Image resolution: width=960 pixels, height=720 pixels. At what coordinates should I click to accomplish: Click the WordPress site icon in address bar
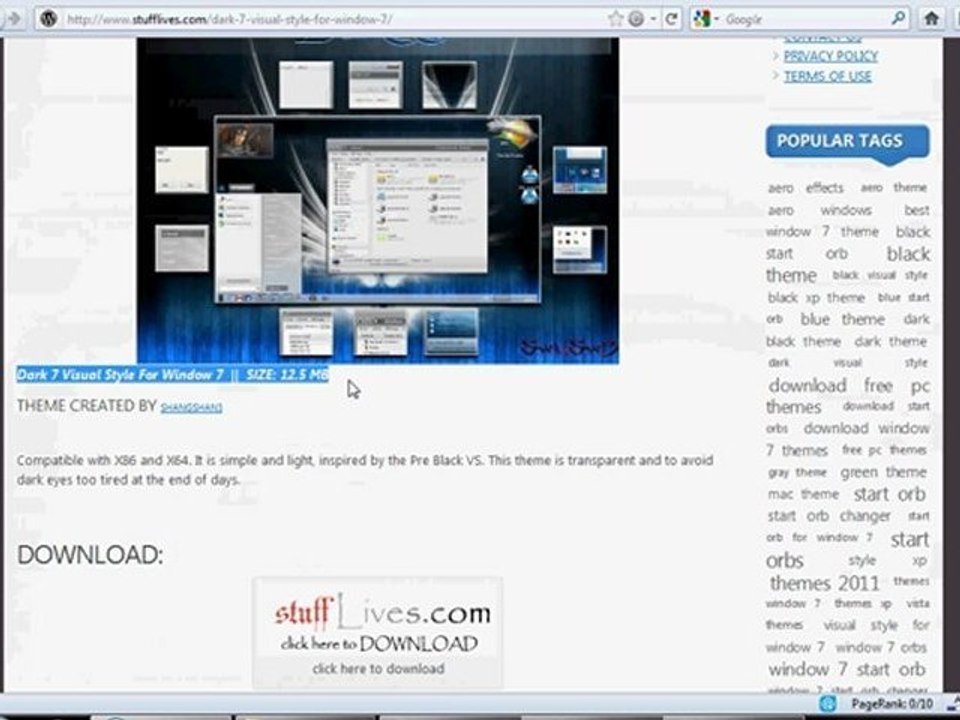pos(48,18)
